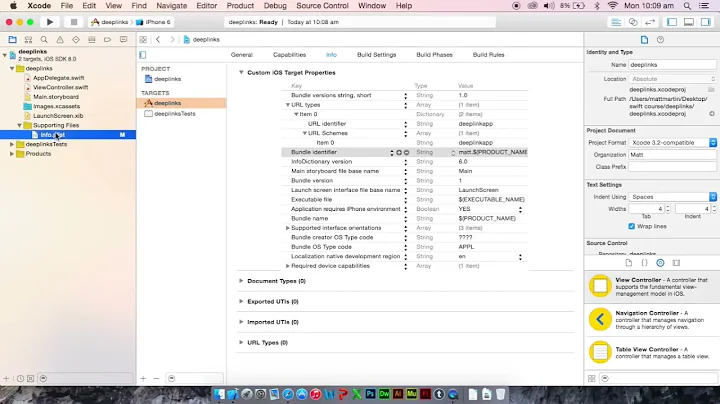The height and width of the screenshot is (404, 720).
Task: Open Spotlight search in menu bar
Action: click(x=687, y=6)
